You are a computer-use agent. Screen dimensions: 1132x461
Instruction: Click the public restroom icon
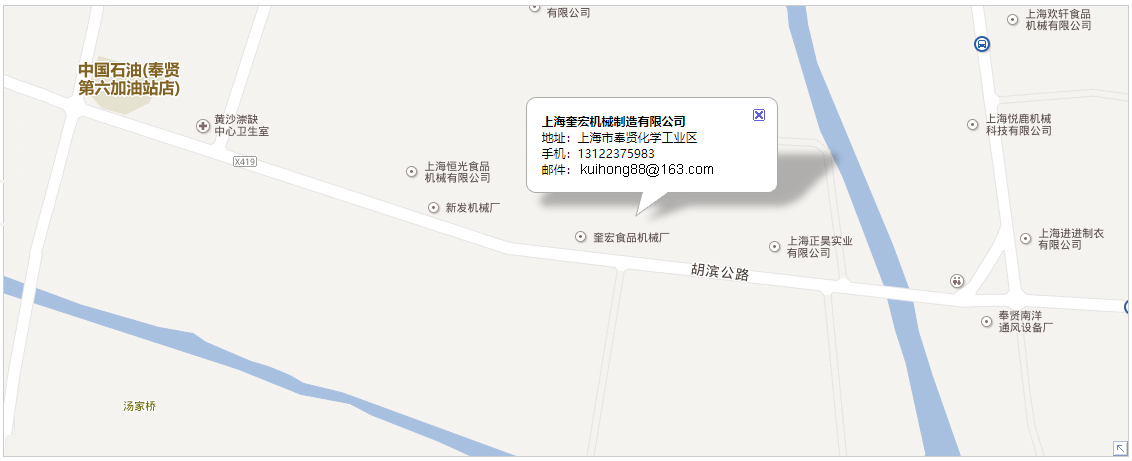tap(957, 281)
